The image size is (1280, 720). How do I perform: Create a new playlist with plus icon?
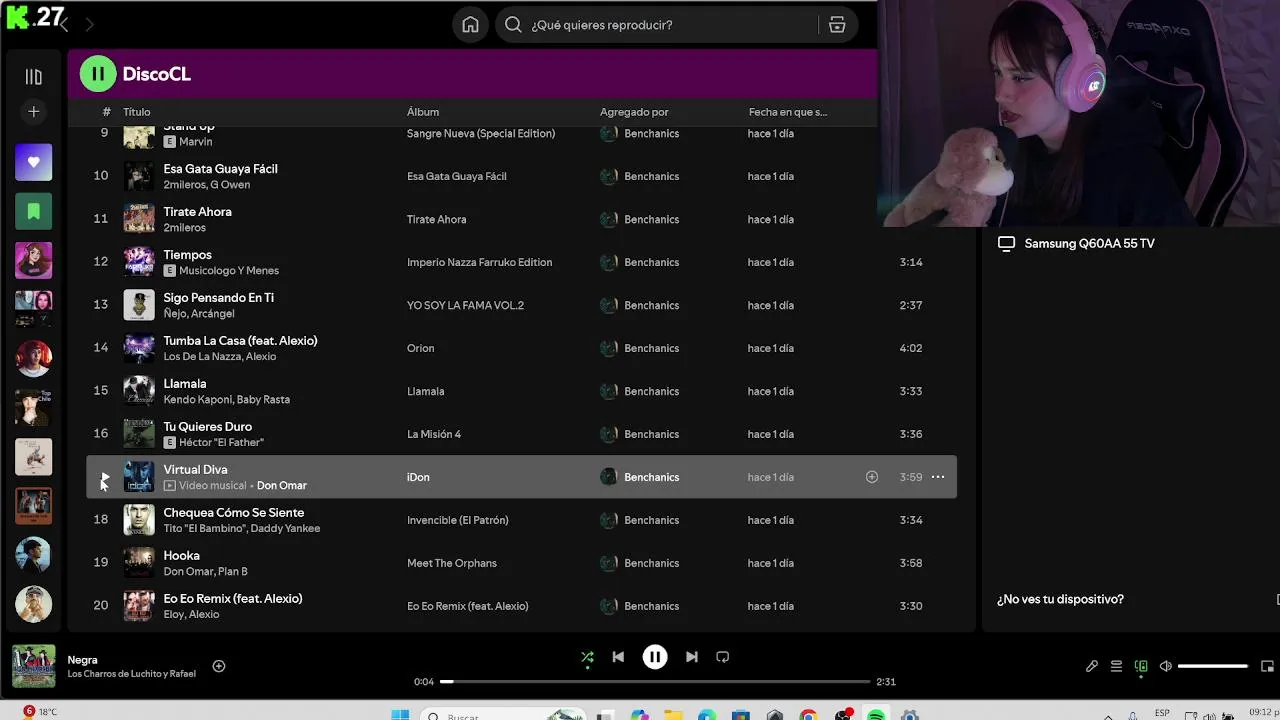pyautogui.click(x=33, y=112)
